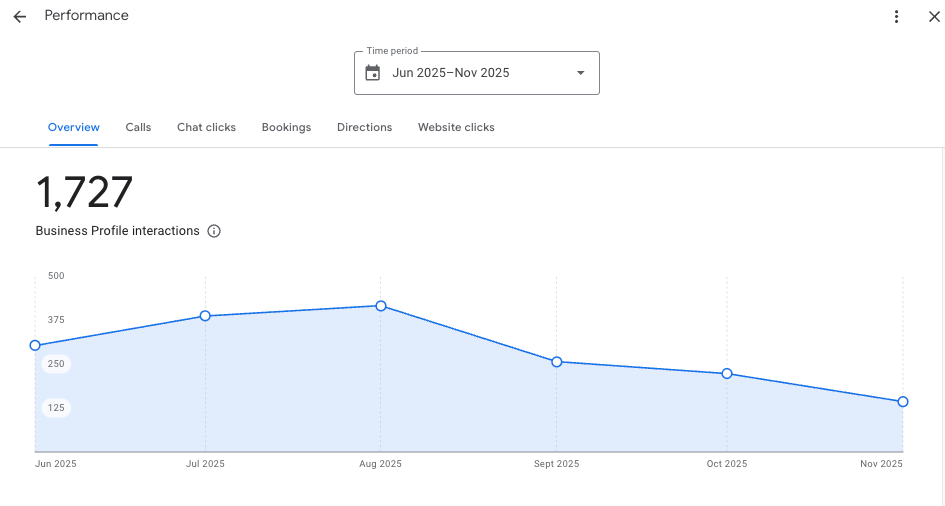Go to the Bookings tab
Screen dimensions: 945x506
click(x=286, y=127)
